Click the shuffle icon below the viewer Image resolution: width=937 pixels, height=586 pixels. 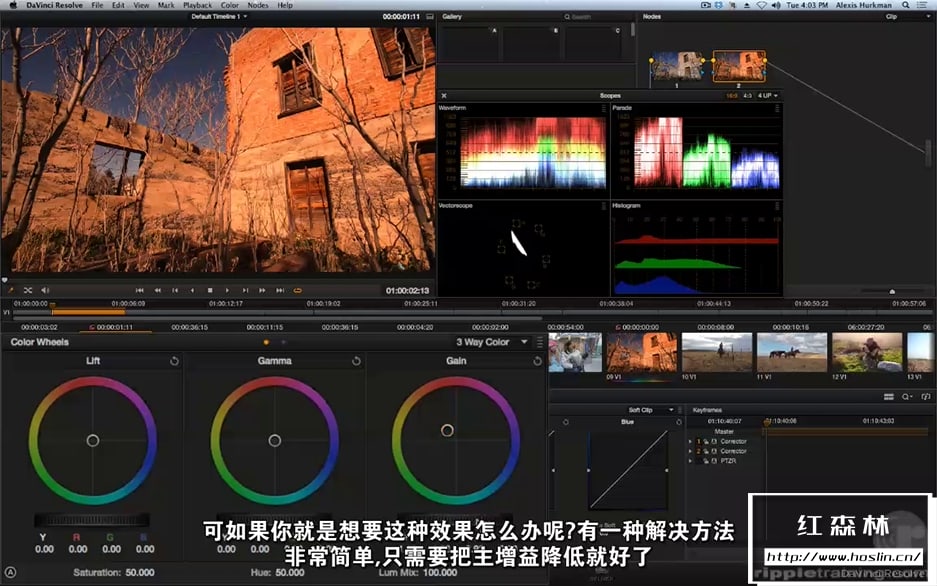pos(27,290)
